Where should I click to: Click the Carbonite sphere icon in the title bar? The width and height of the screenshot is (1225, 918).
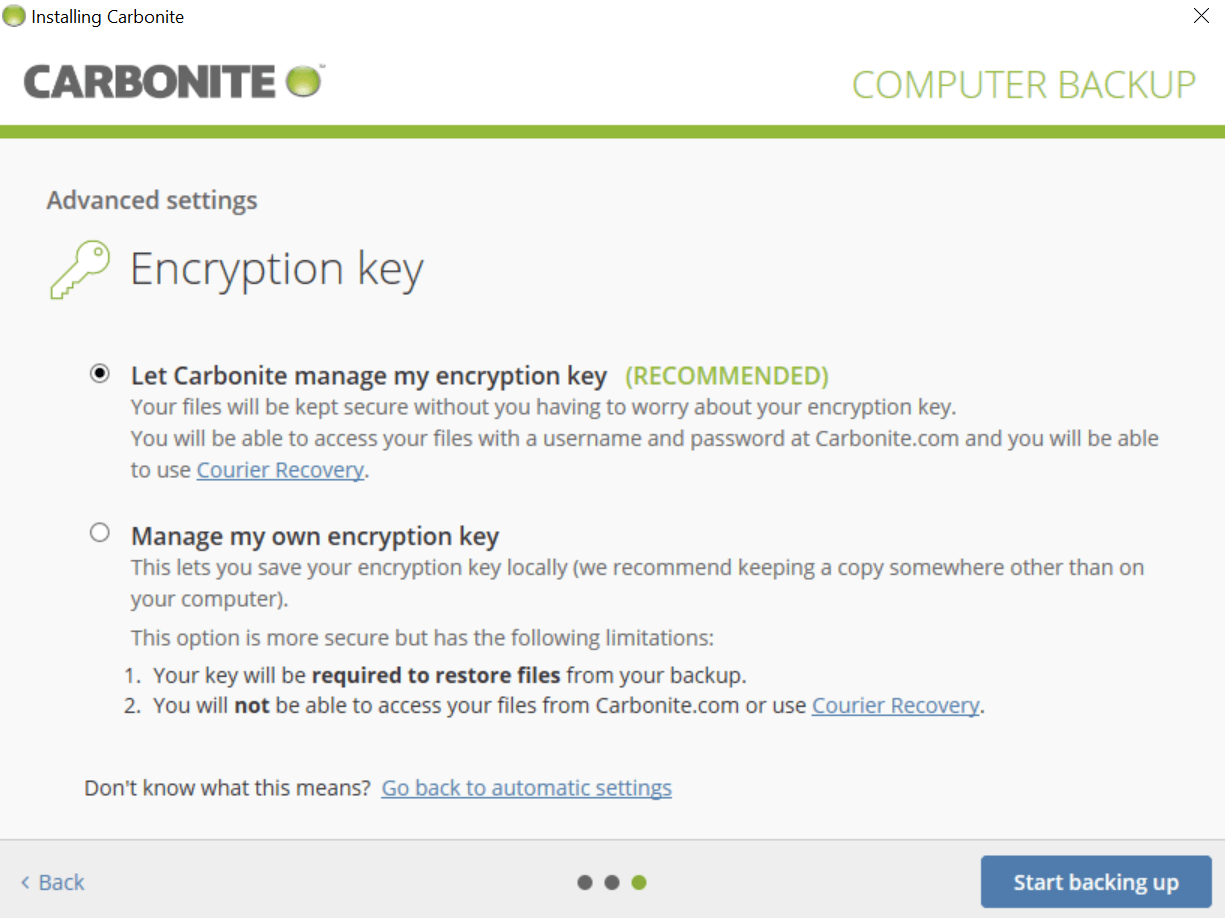14,16
